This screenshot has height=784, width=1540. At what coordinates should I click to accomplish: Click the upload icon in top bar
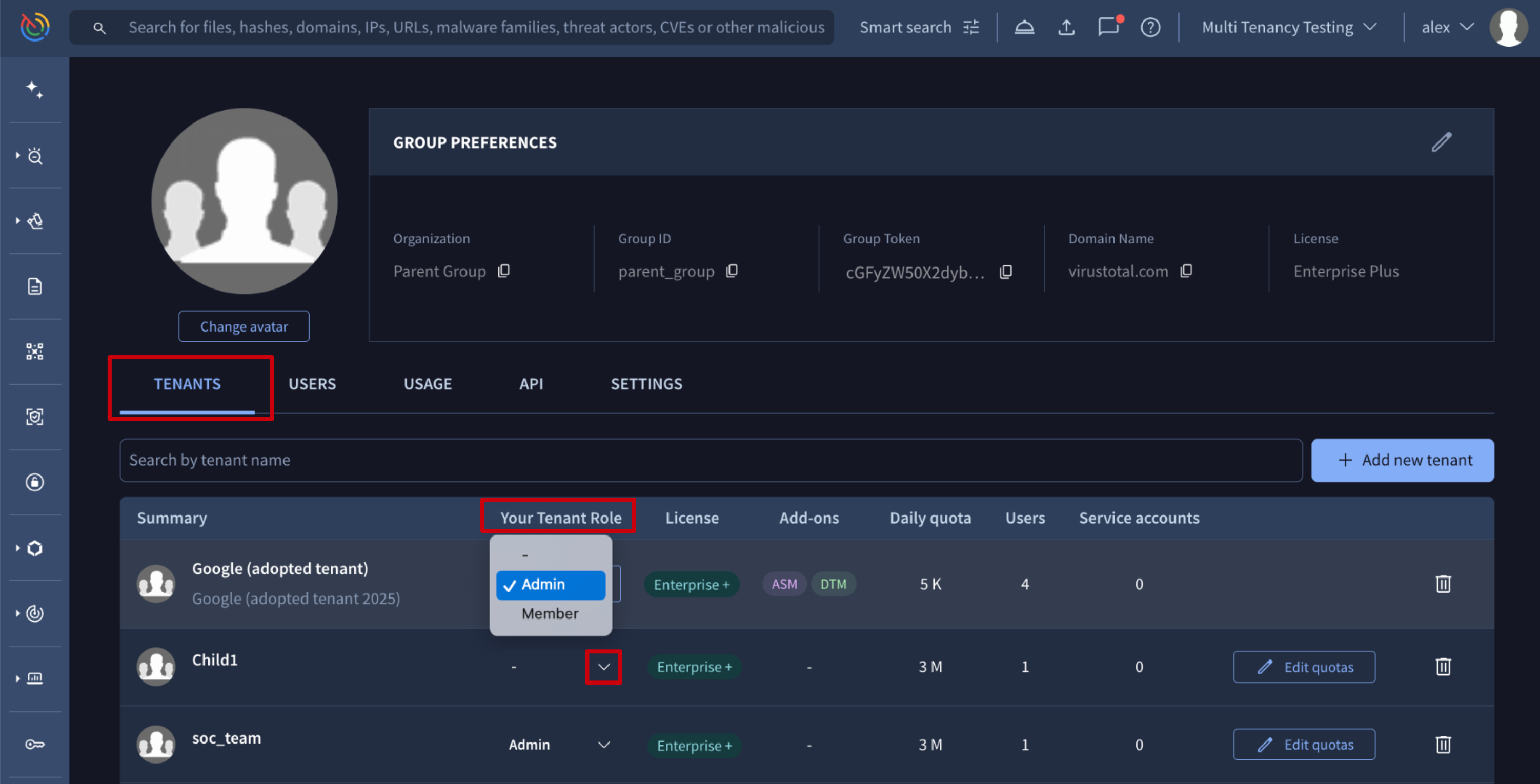pyautogui.click(x=1066, y=28)
